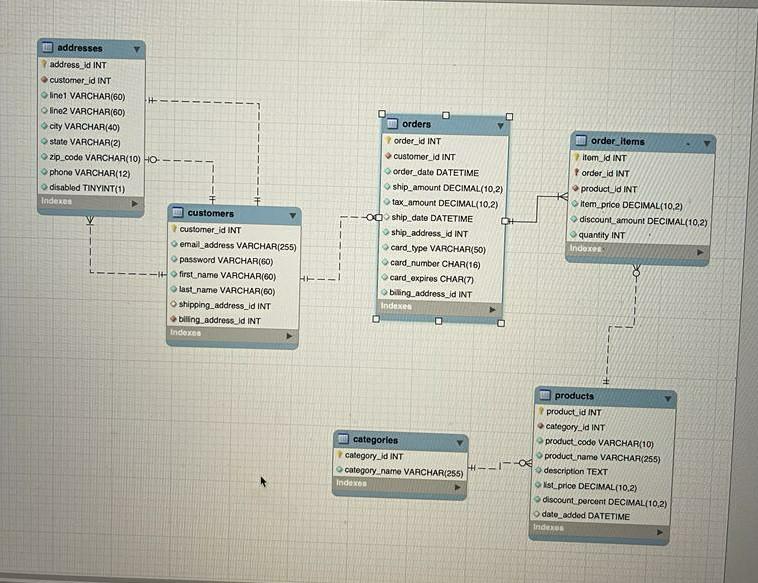This screenshot has height=583, width=758.
Task: Click order_id key icon in orders table
Action: point(388,140)
